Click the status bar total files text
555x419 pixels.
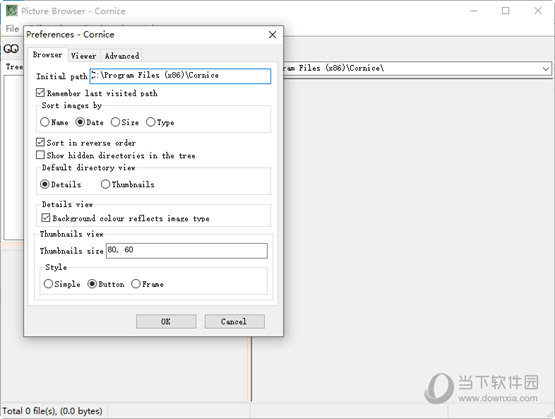click(52, 411)
